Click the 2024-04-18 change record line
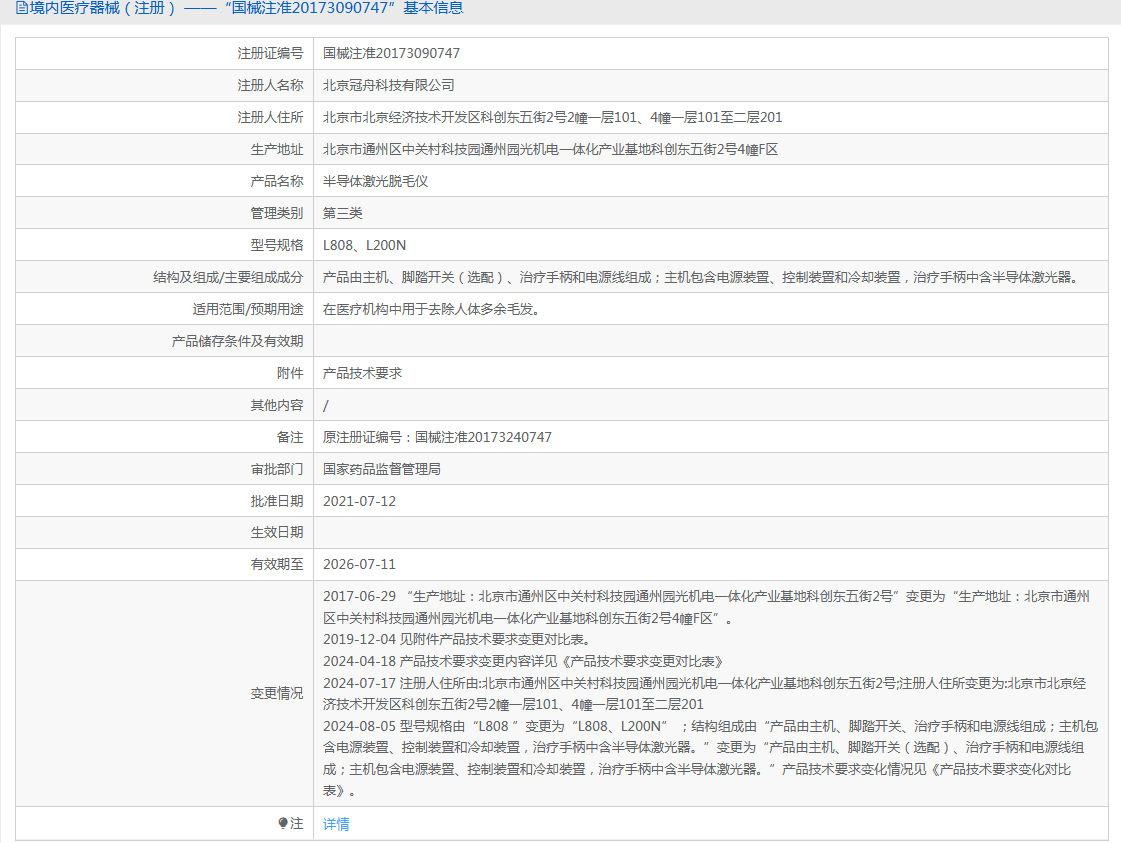This screenshot has width=1121, height=843. (x=523, y=661)
